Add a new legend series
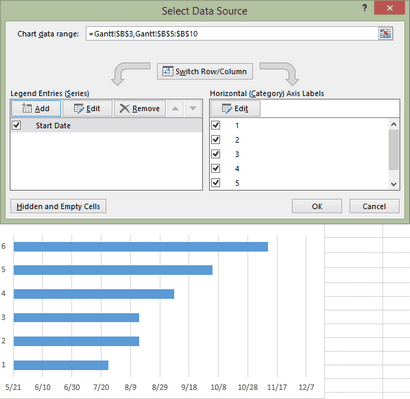 36,108
